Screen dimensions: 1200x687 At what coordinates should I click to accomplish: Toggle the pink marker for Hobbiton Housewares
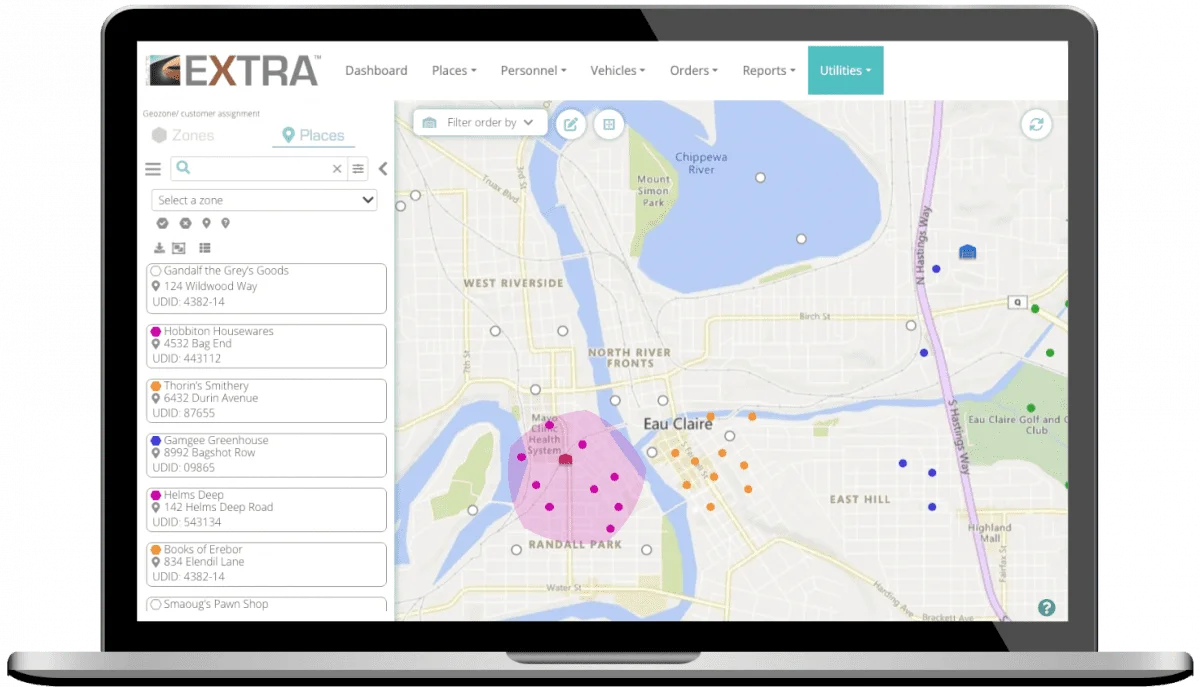[156, 331]
